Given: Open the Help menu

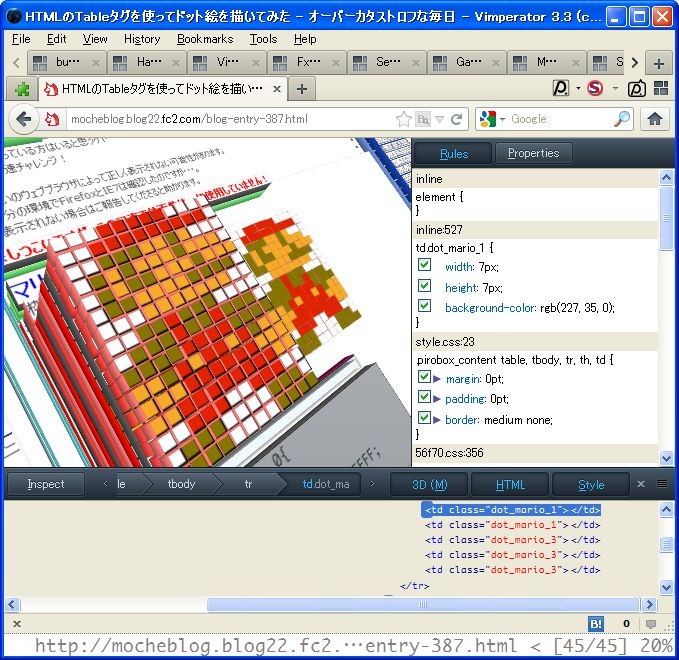Looking at the screenshot, I should pos(305,39).
